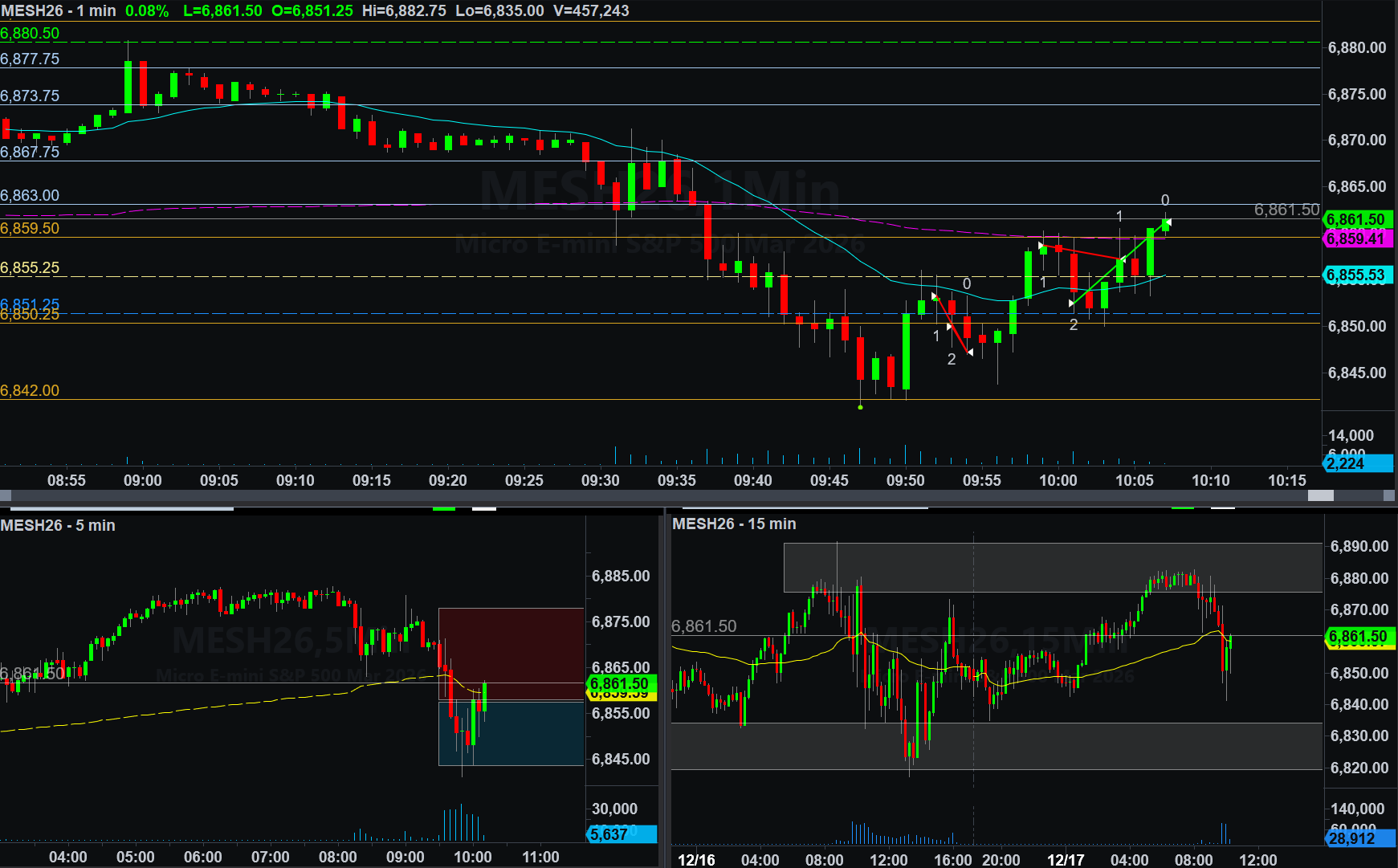Click the teal profit target zone on 5 min chart

(x=511, y=732)
